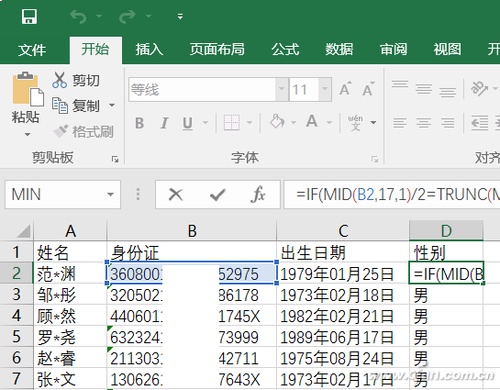Click the Save icon in quick access toolbar
Image resolution: width=500 pixels, height=390 pixels.
tap(29, 16)
